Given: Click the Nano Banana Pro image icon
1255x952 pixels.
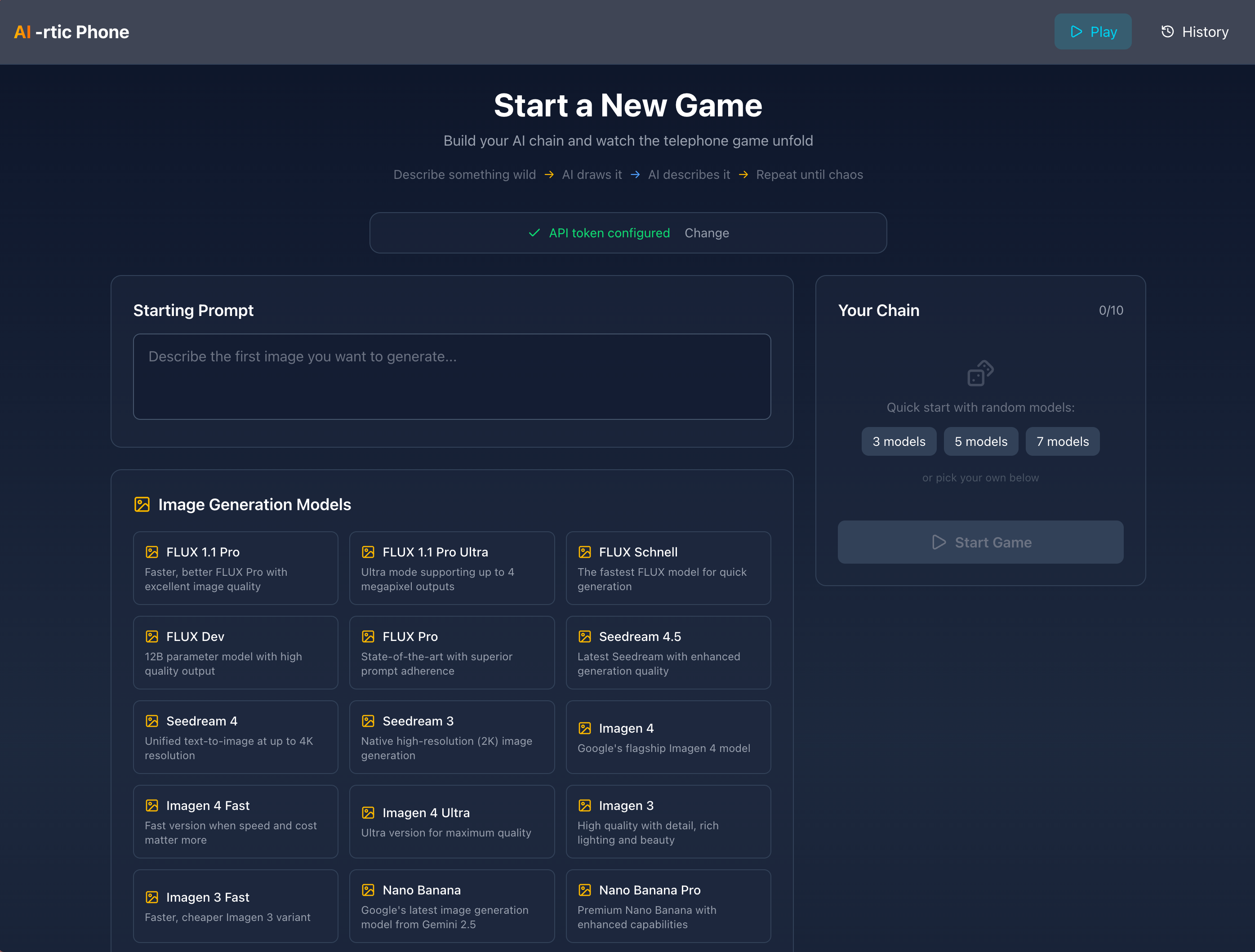Looking at the screenshot, I should point(584,890).
